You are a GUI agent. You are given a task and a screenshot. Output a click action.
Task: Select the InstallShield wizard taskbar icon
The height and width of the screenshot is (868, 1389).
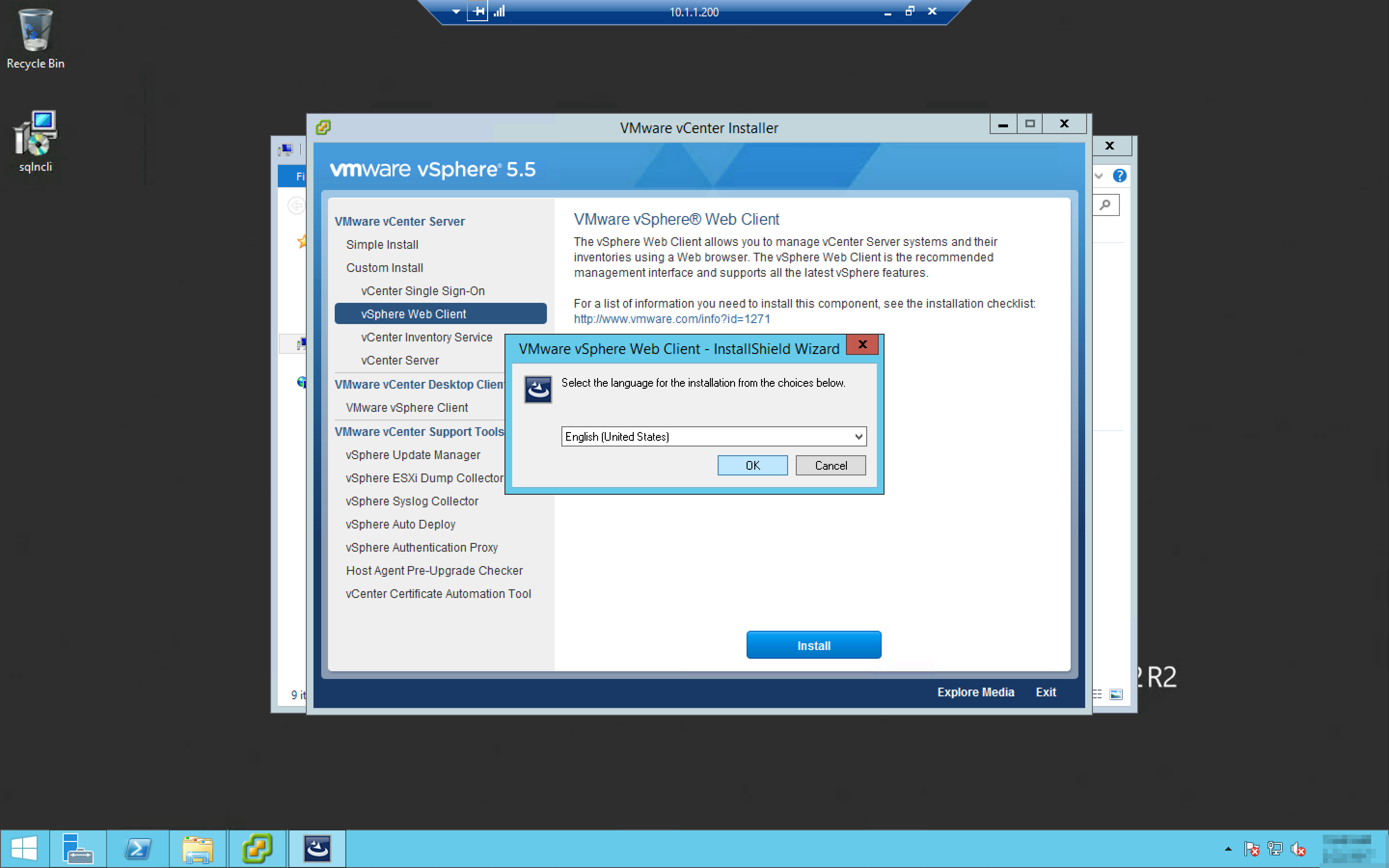click(x=317, y=848)
